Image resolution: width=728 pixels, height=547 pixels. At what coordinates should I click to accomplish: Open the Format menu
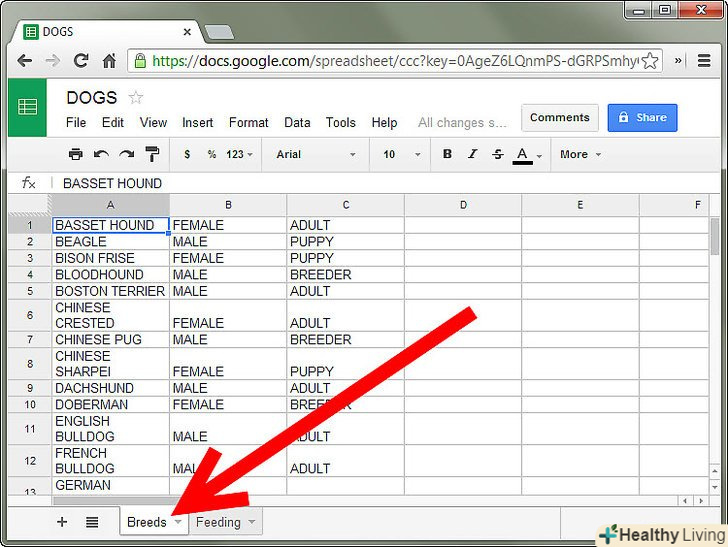(x=248, y=123)
